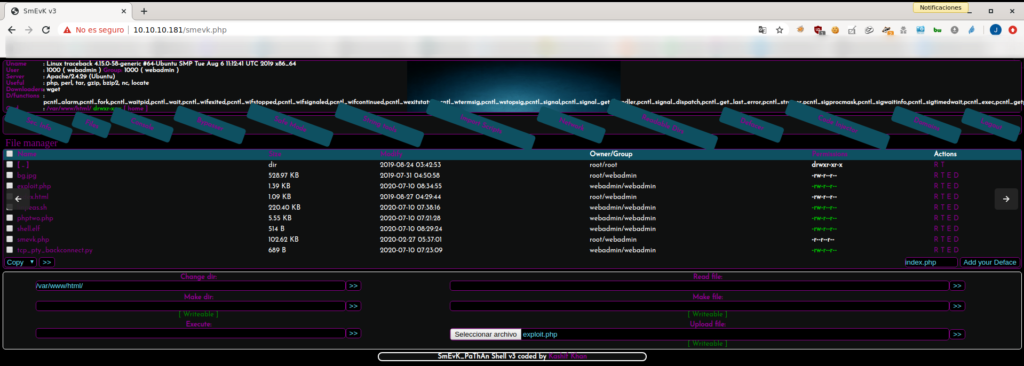Click the >> button next to Copy dropdown
The width and height of the screenshot is (1024, 366).
click(x=47, y=262)
